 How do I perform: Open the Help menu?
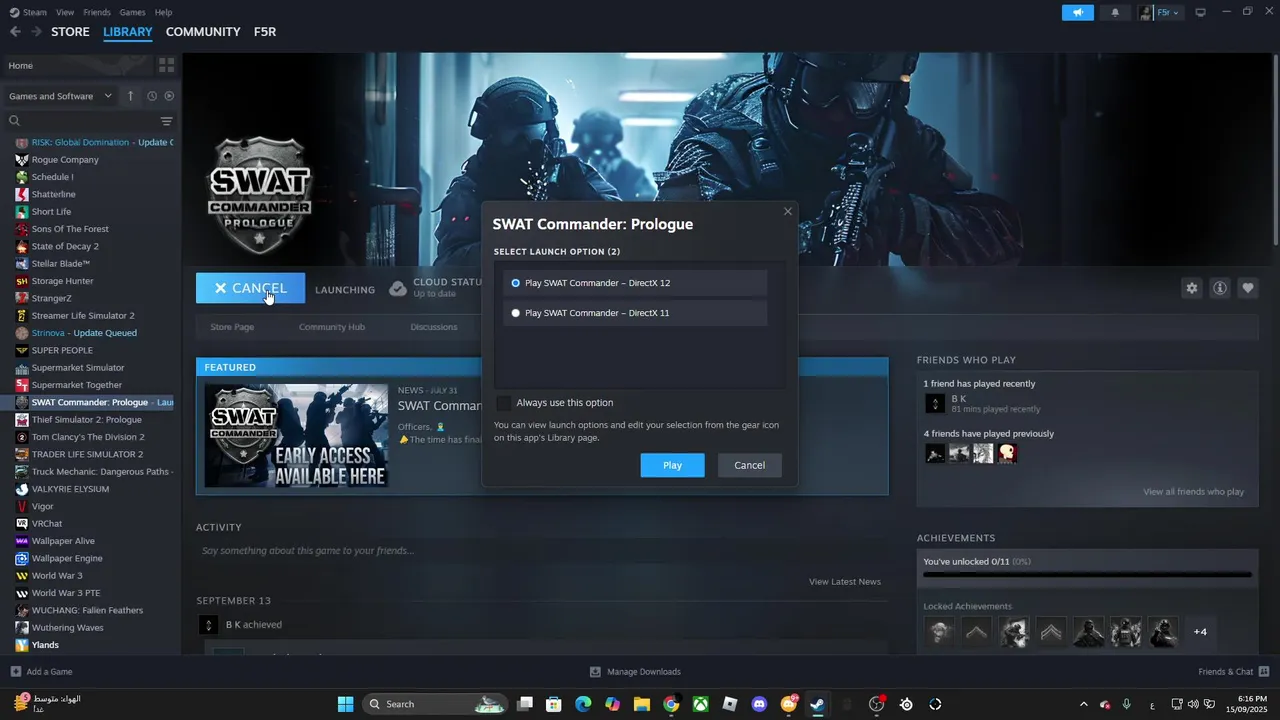point(163,12)
